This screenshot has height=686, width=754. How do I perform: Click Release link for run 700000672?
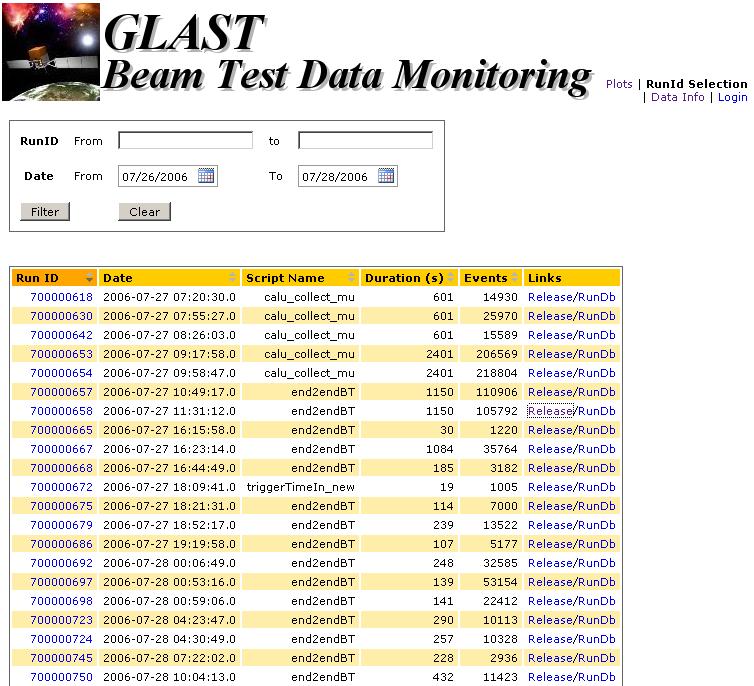[550, 487]
